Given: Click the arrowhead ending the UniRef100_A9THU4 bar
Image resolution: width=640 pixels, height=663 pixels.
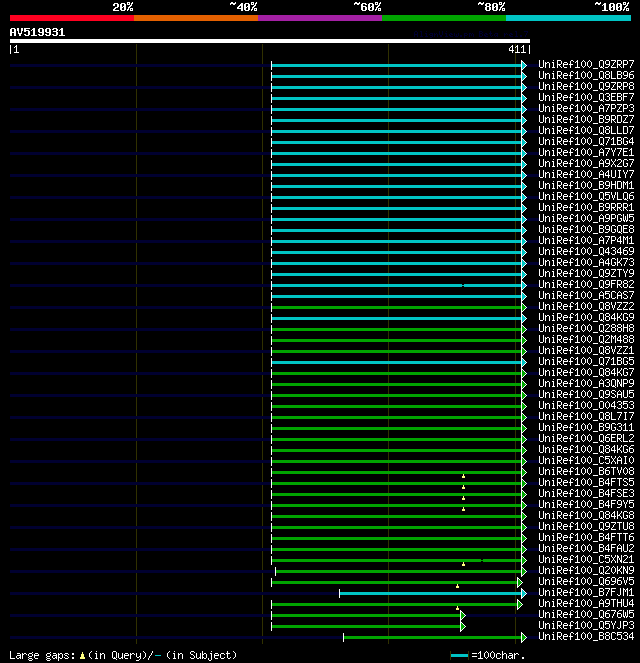Looking at the screenshot, I should [x=520, y=605].
